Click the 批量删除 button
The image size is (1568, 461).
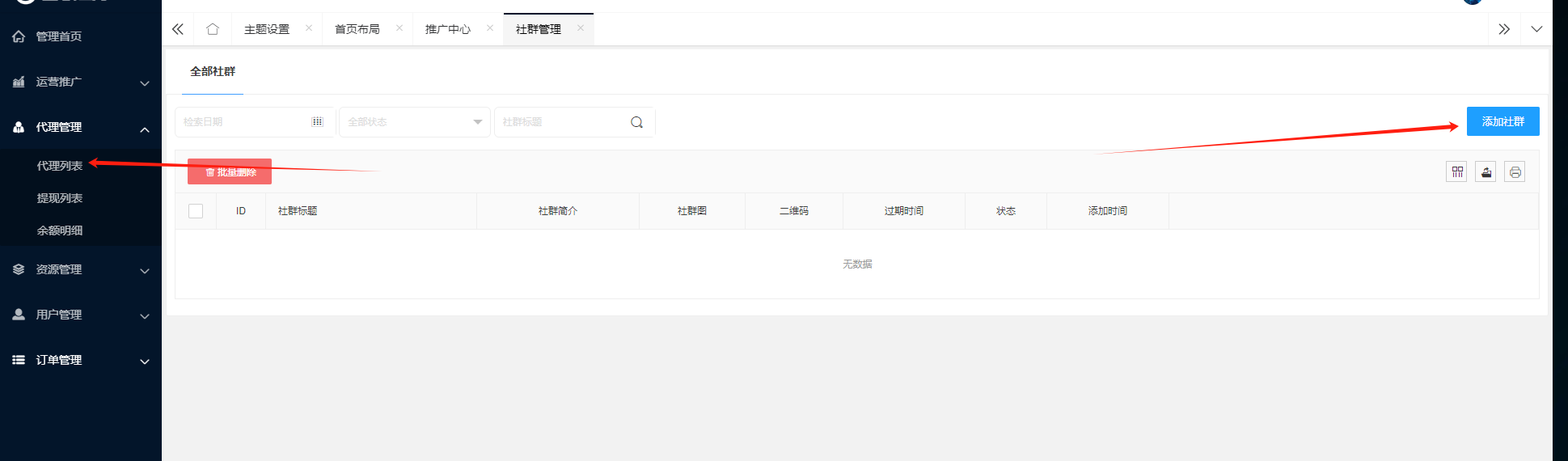[230, 171]
